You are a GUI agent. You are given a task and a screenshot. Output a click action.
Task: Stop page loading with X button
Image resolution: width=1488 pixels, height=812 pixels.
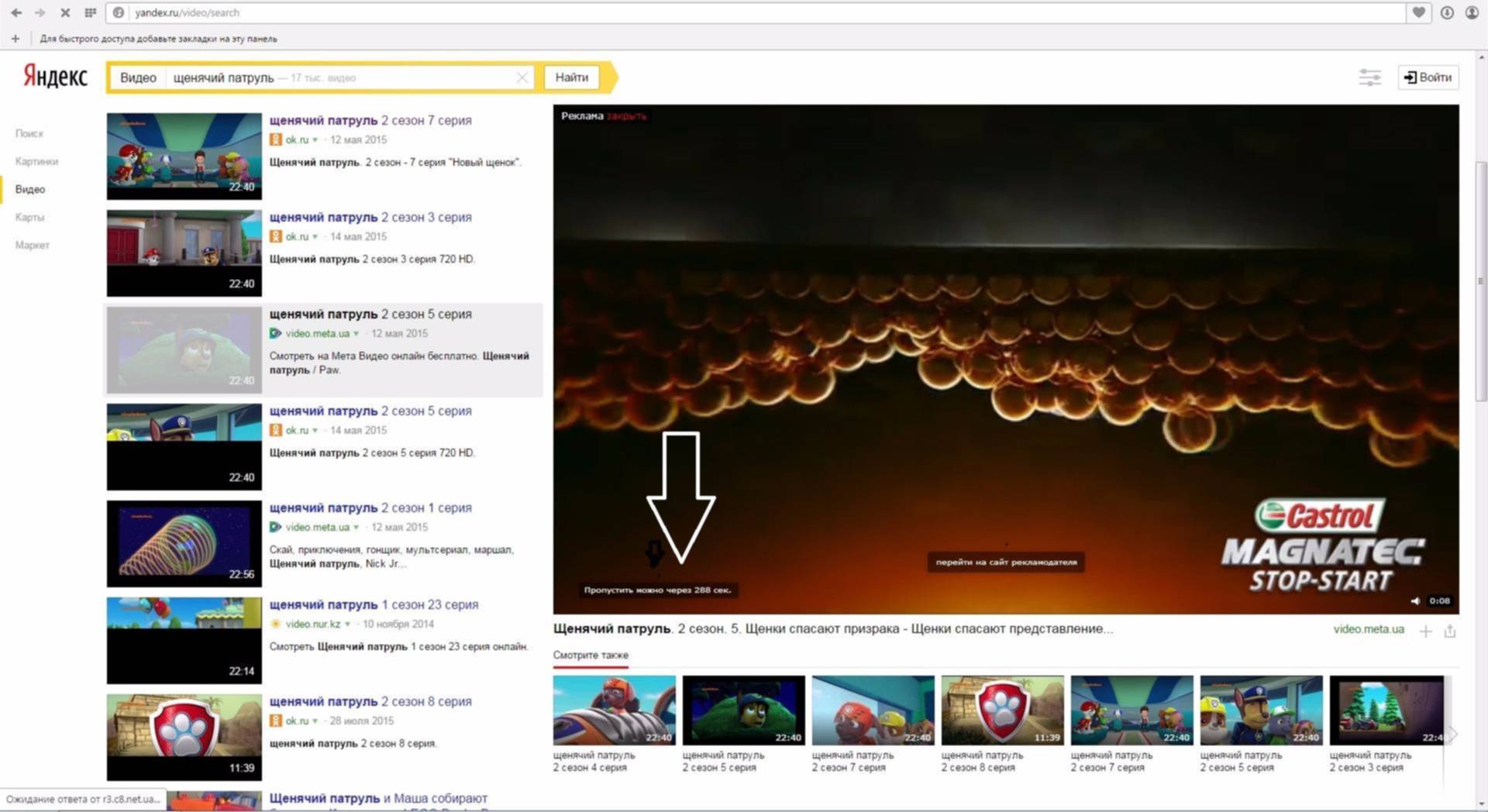click(x=65, y=12)
